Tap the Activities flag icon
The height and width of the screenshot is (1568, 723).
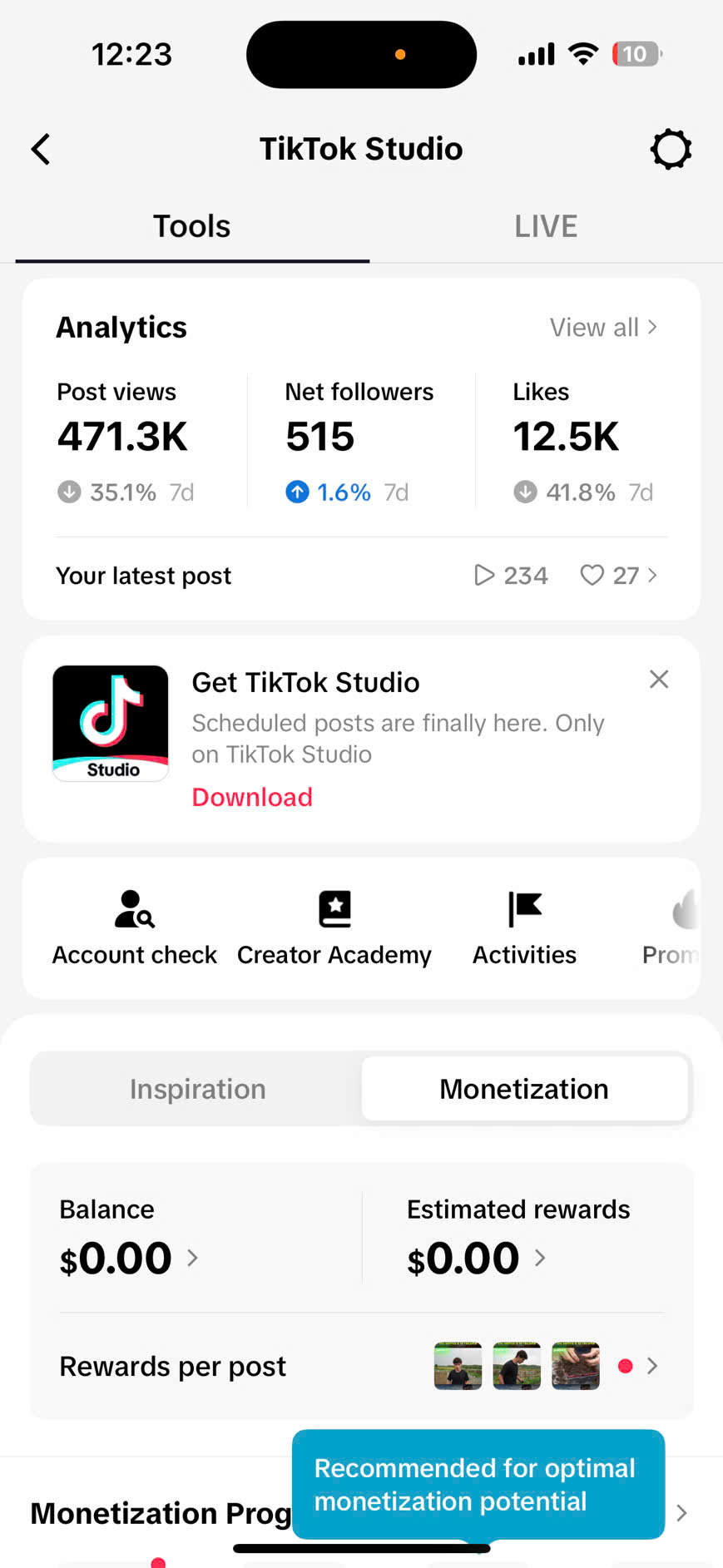(525, 909)
